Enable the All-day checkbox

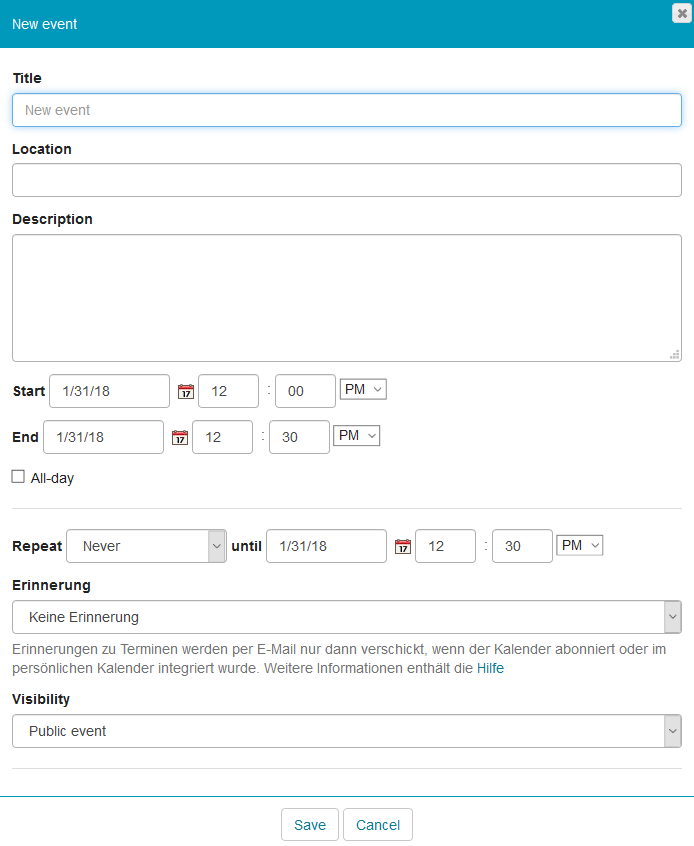[x=18, y=477]
